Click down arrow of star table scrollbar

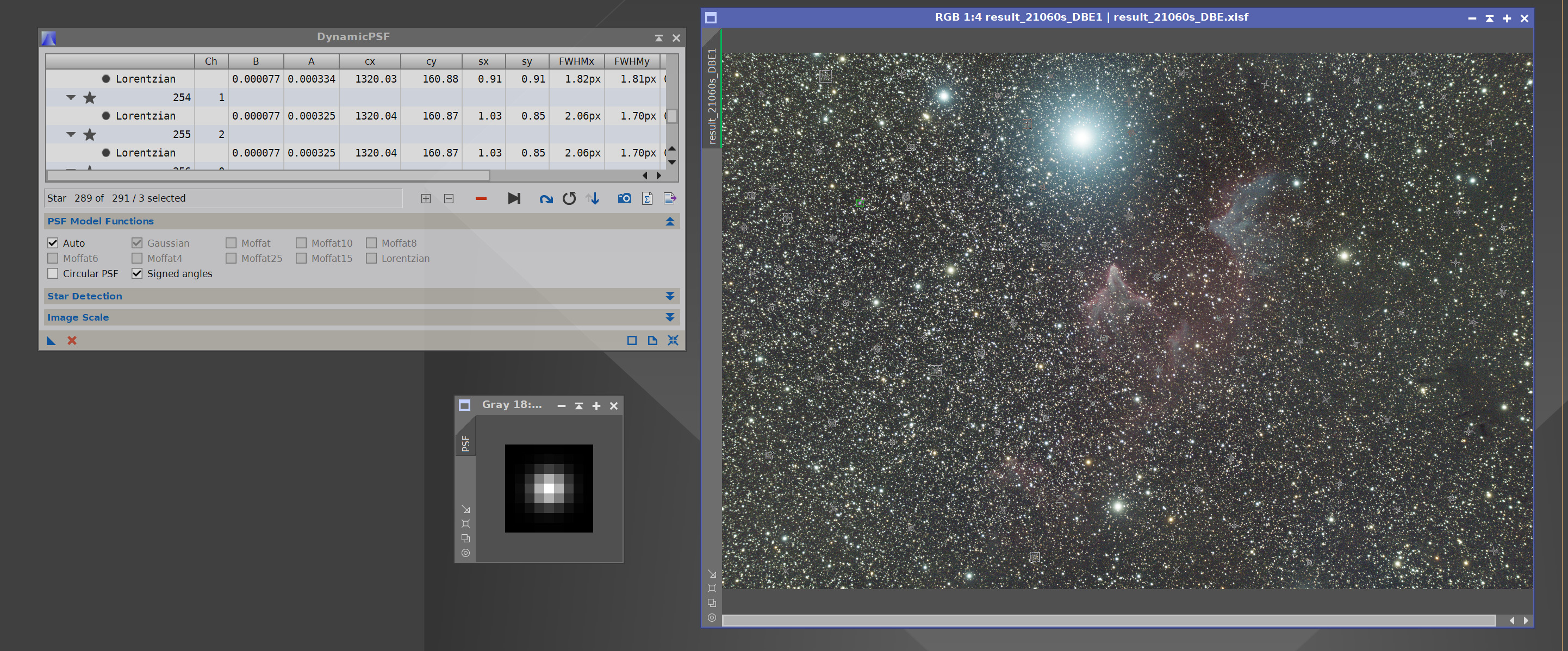coord(672,162)
